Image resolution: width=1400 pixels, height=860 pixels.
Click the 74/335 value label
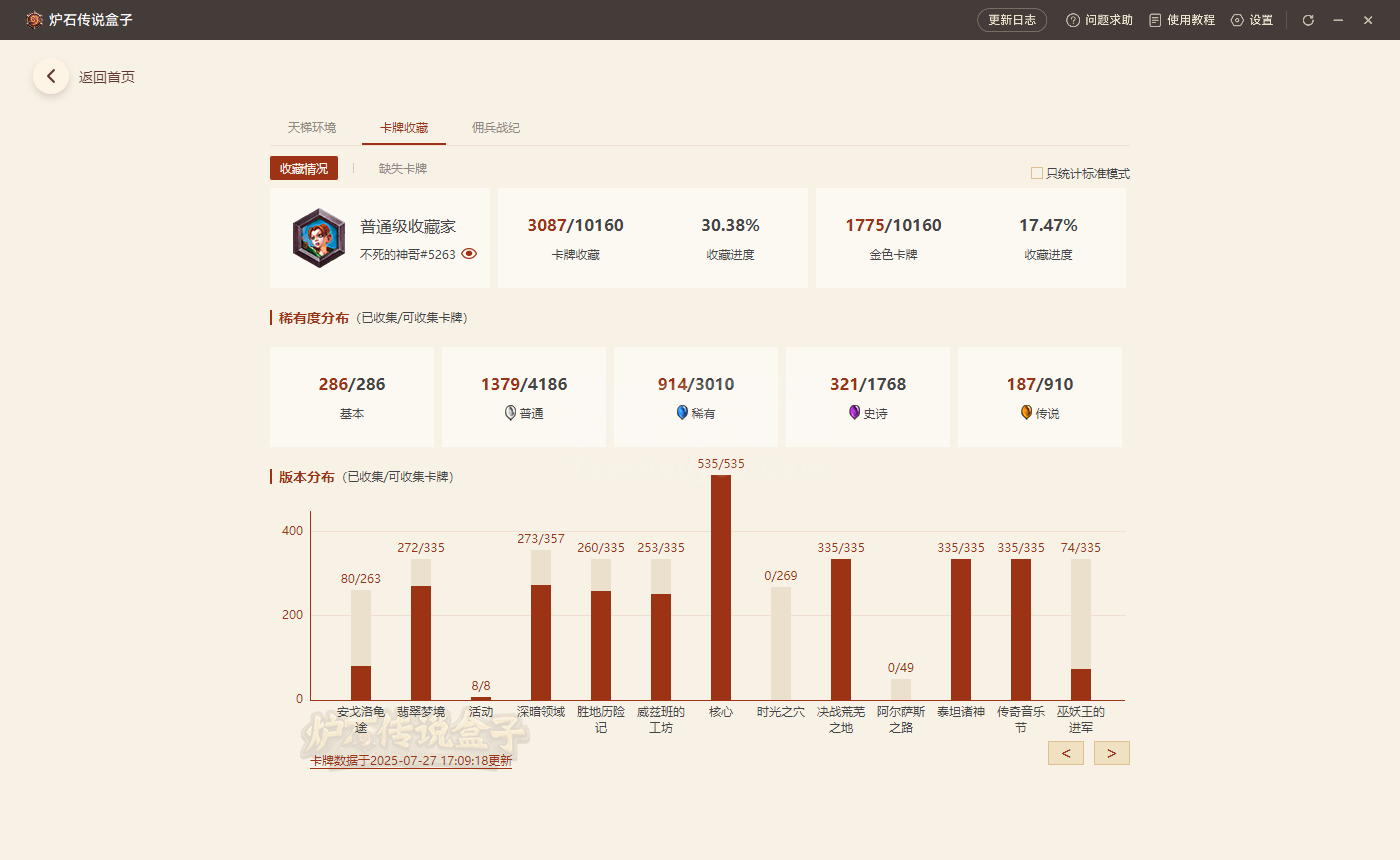click(1081, 547)
